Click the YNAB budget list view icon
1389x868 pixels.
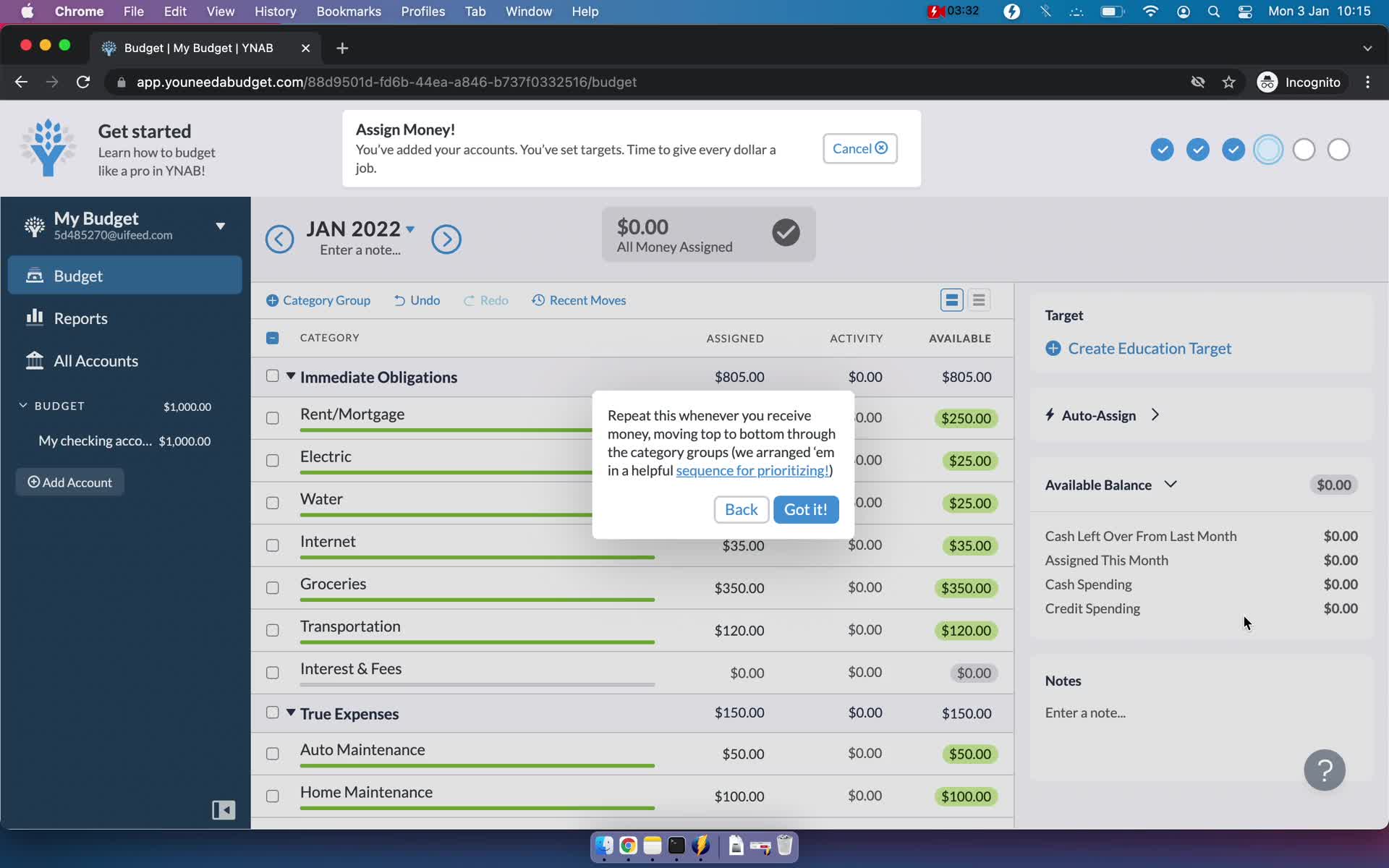pos(978,299)
